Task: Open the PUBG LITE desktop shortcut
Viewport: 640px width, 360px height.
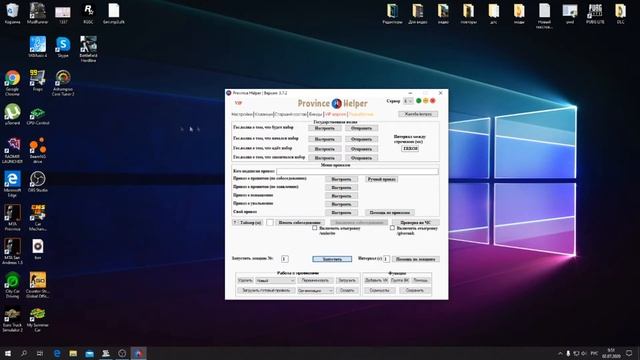Action: (595, 13)
